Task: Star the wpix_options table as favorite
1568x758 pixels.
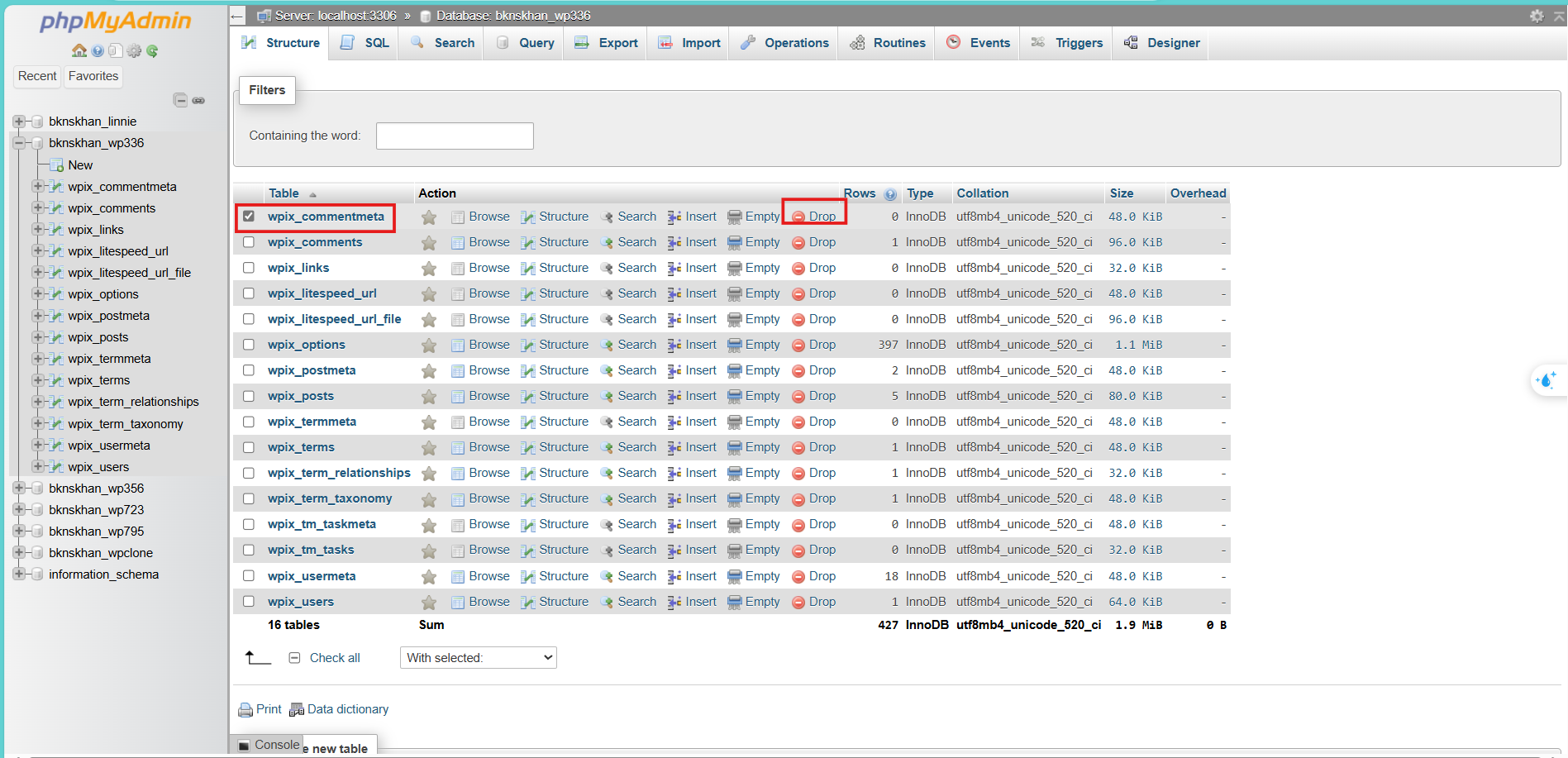Action: [428, 346]
